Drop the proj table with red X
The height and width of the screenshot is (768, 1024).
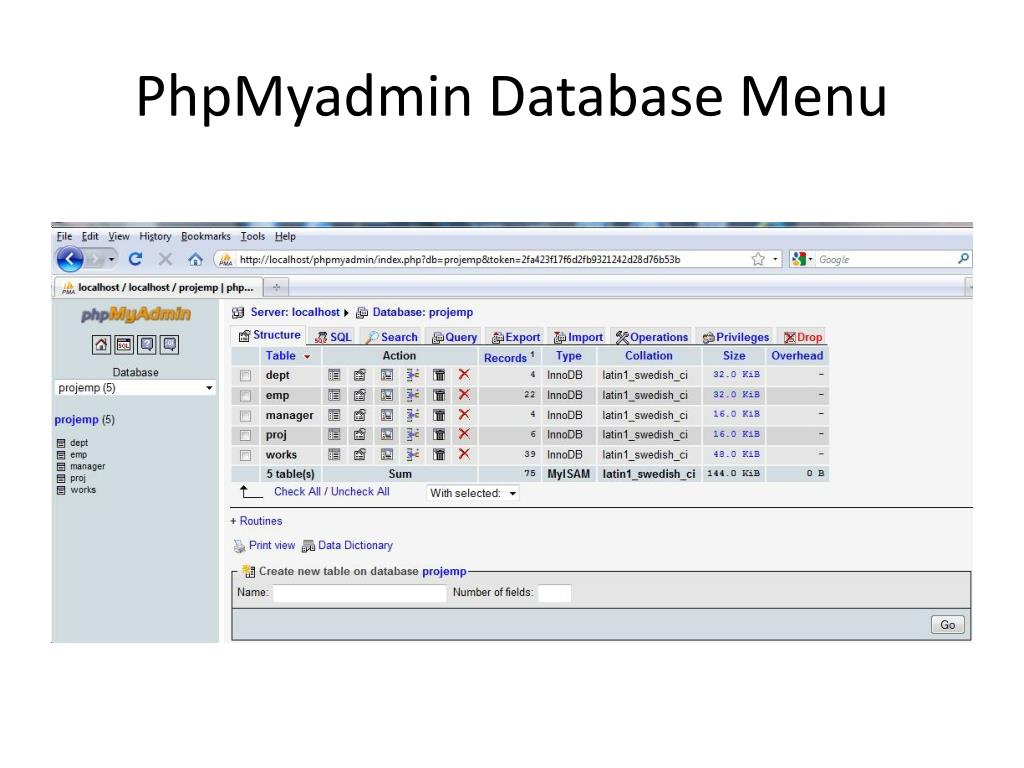click(x=464, y=434)
